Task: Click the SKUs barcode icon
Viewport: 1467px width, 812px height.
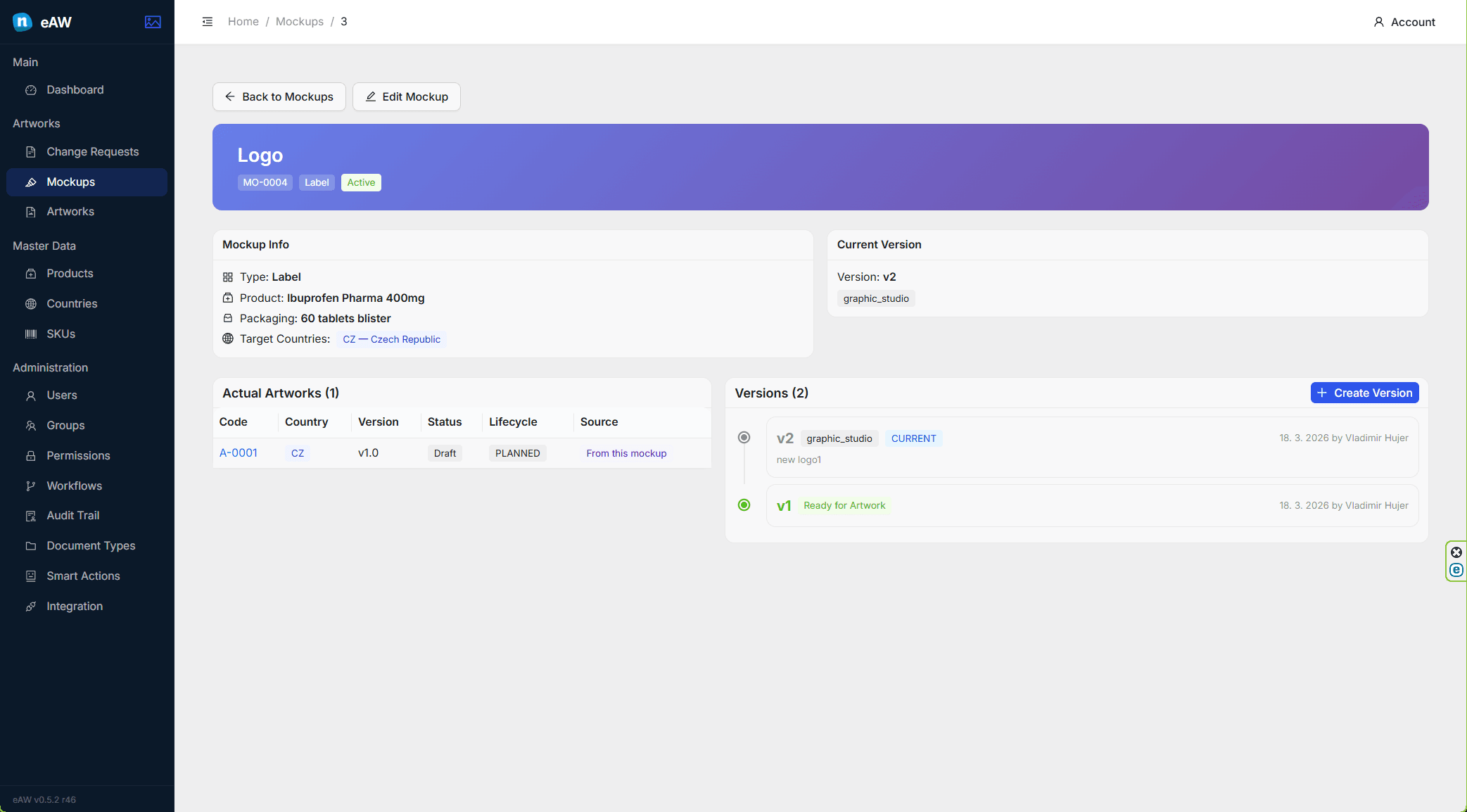Action: 31,334
